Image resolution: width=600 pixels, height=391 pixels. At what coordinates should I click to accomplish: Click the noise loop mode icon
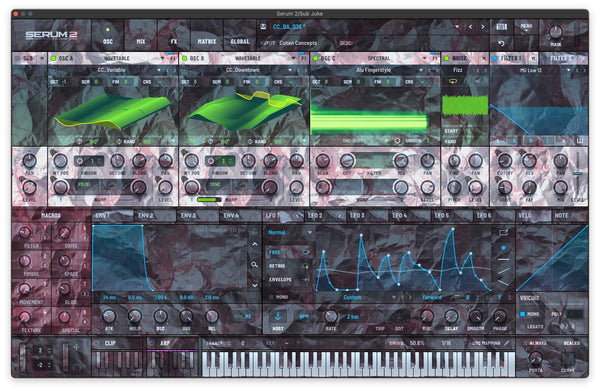453,81
